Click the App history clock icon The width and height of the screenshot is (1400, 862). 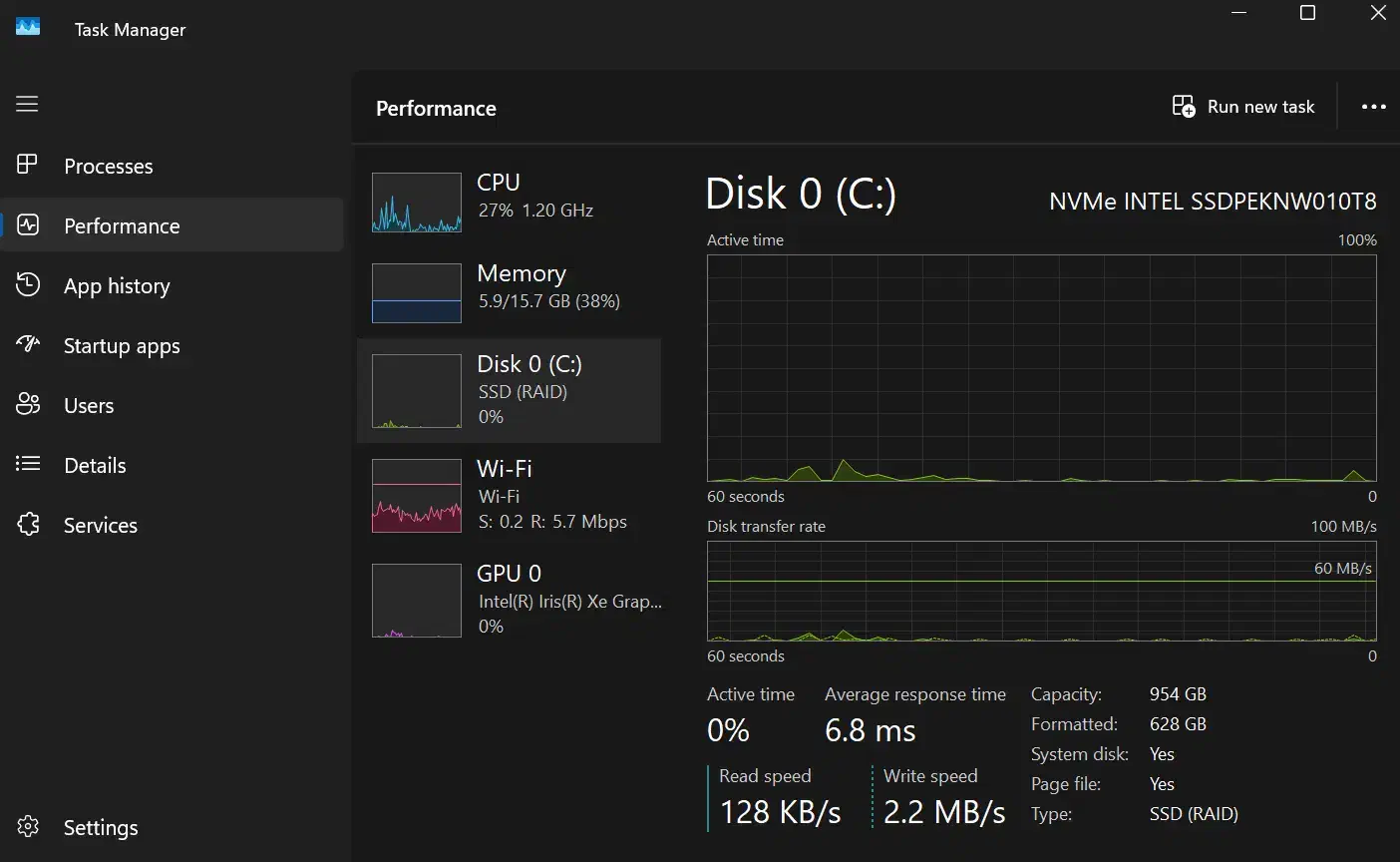pyautogui.click(x=28, y=285)
